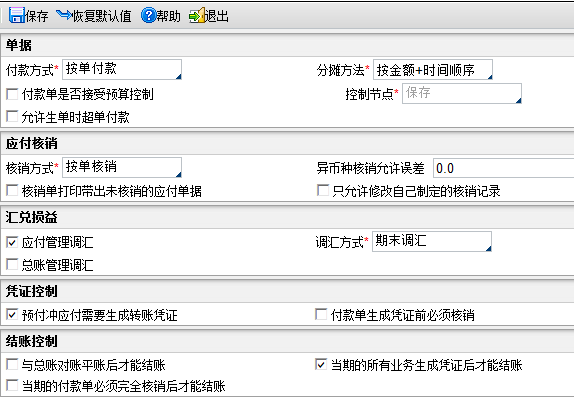Click the 异币种核销允许误差 input field
The width and height of the screenshot is (574, 397).
503,168
